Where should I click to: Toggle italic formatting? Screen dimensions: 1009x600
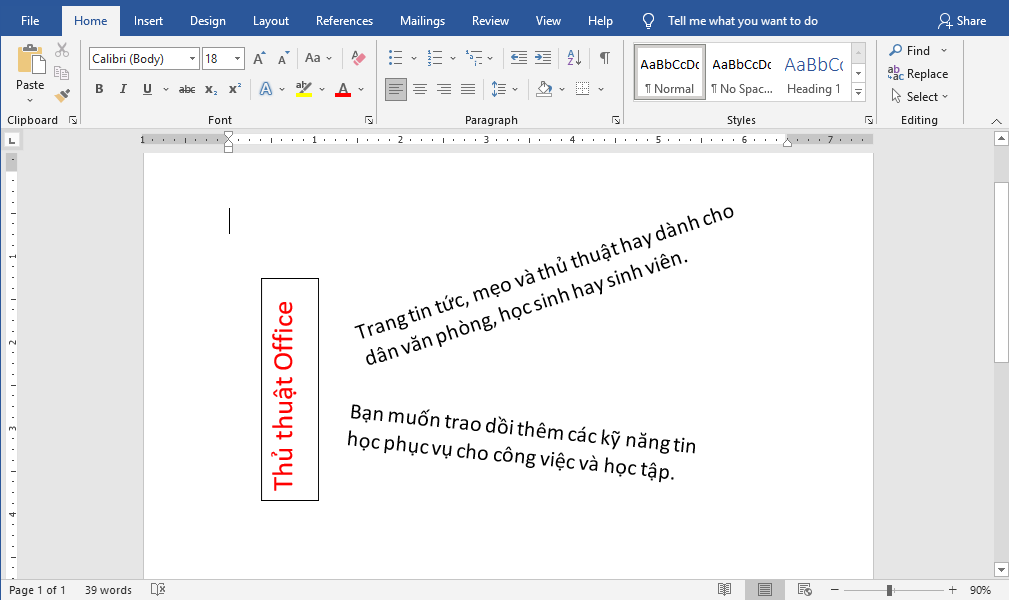(123, 90)
